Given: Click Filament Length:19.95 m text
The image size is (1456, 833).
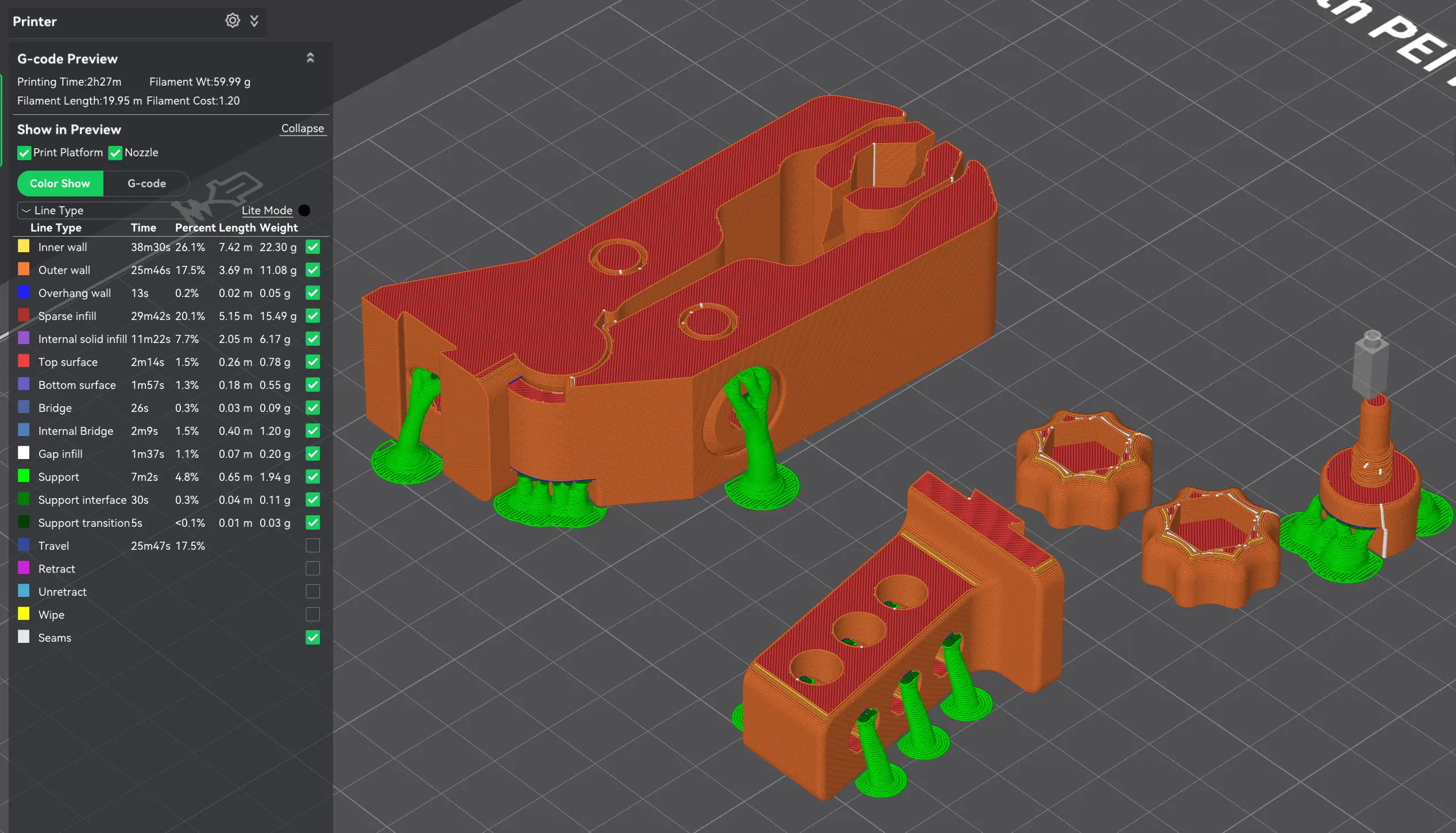Looking at the screenshot, I should pos(80,101).
